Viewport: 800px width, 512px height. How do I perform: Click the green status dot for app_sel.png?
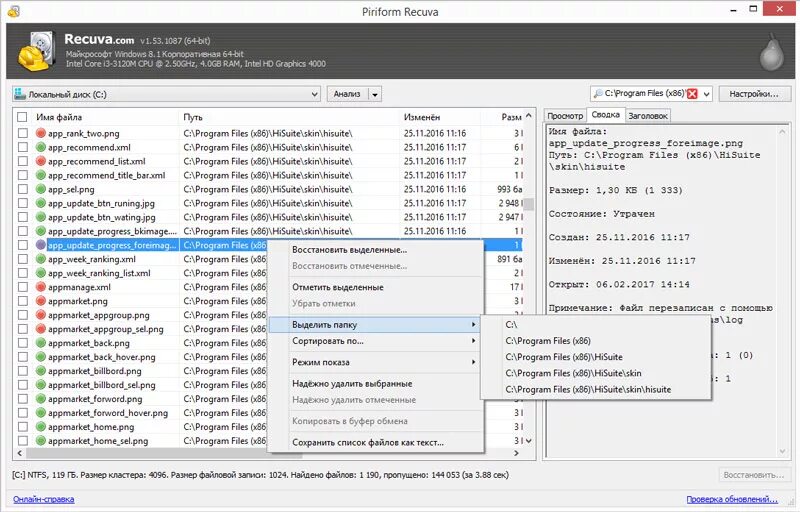[x=41, y=189]
